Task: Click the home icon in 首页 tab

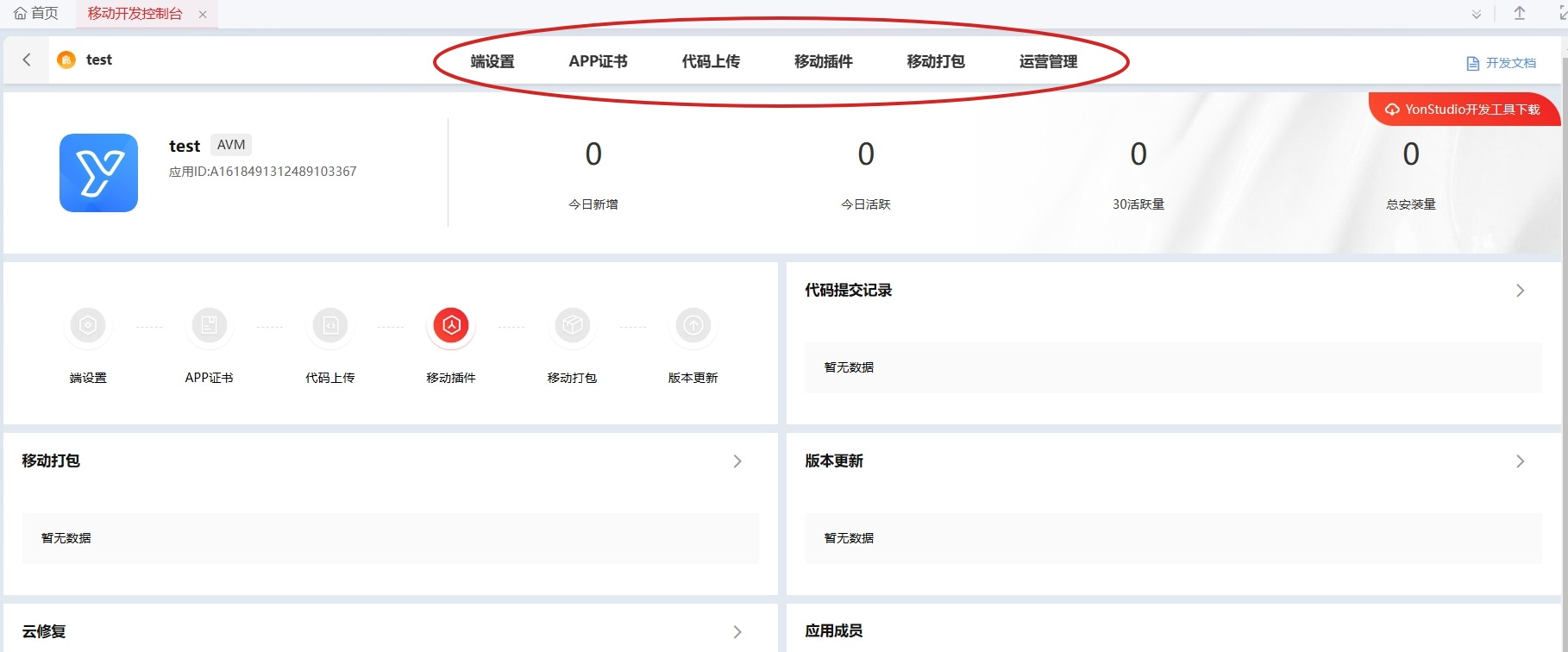Action: click(20, 14)
